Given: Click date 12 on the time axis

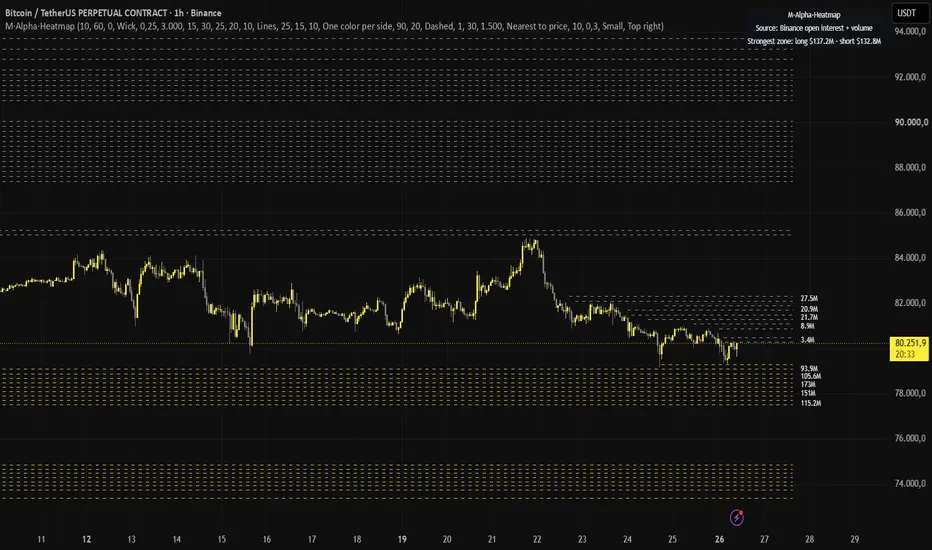Looking at the screenshot, I should (86, 539).
